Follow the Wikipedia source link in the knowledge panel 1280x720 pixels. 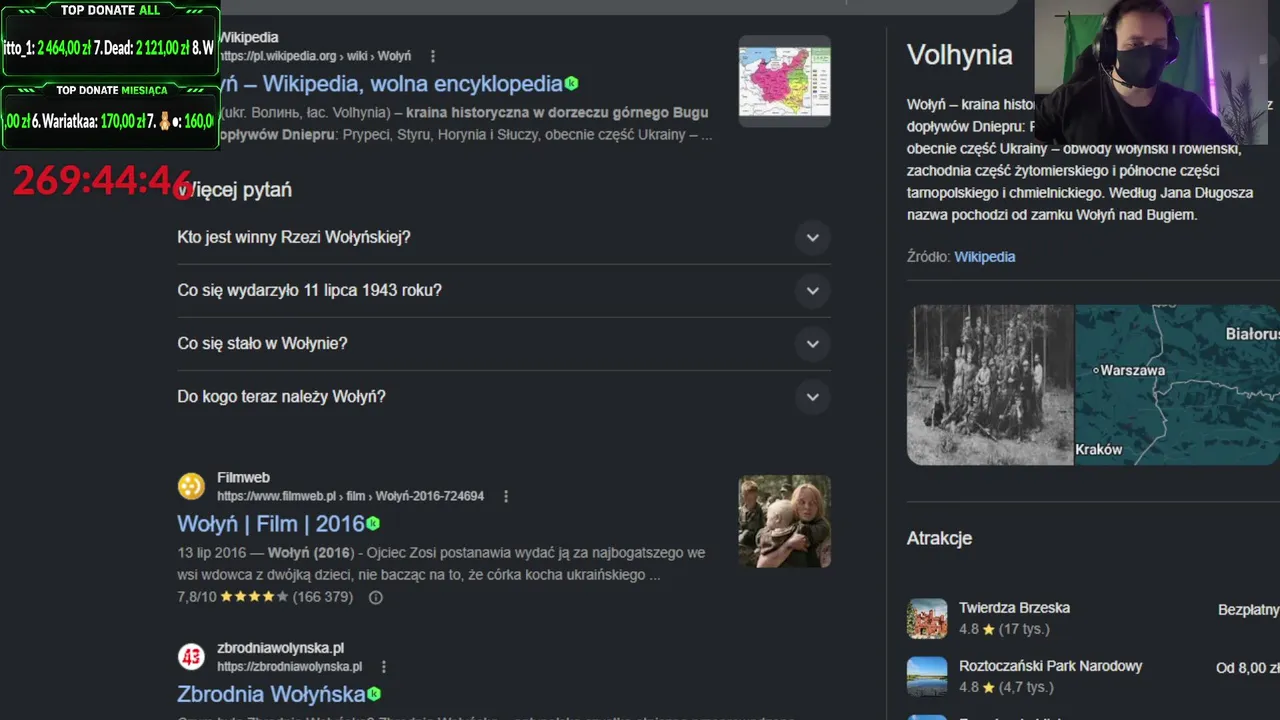tap(984, 257)
